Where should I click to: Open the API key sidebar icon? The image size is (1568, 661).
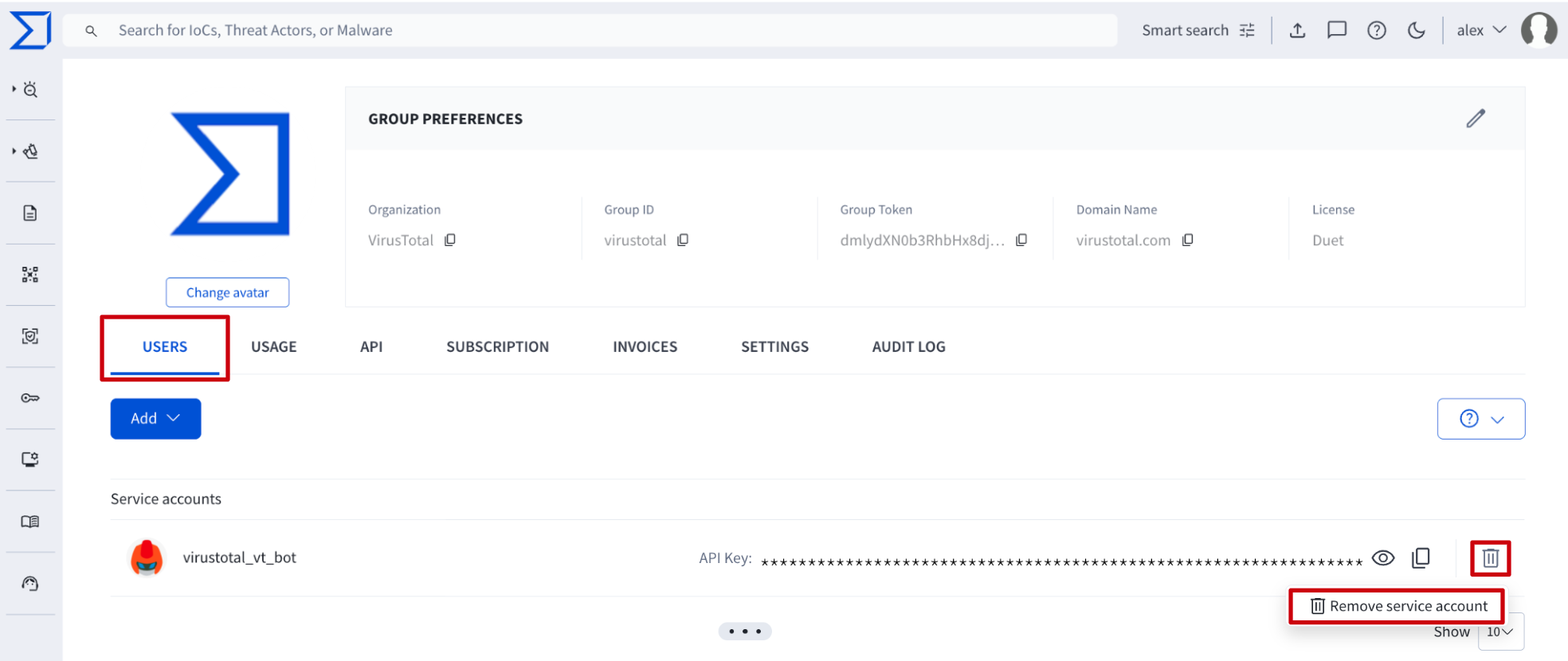click(x=30, y=398)
